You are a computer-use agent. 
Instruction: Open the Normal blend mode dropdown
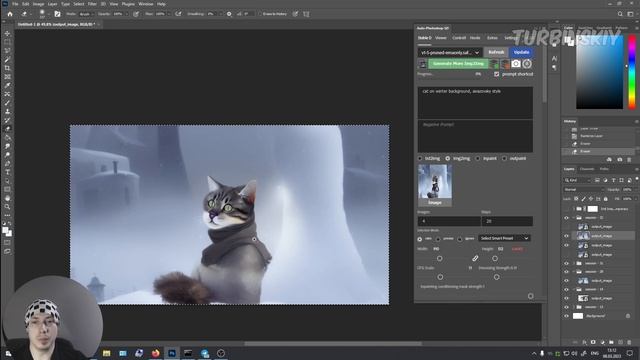pyautogui.click(x=584, y=190)
